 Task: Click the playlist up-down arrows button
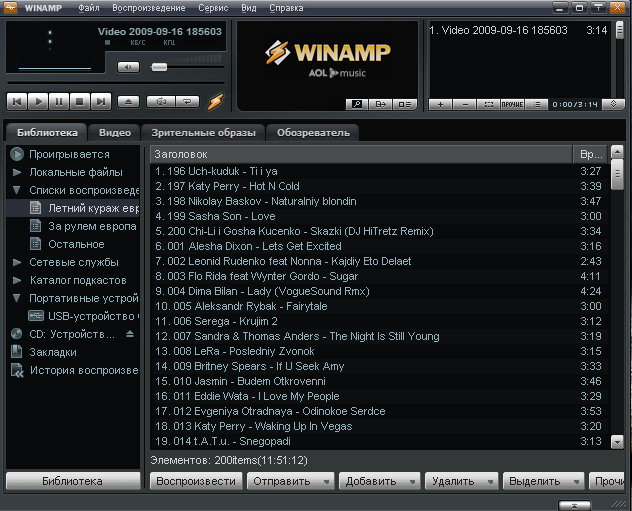(x=613, y=104)
